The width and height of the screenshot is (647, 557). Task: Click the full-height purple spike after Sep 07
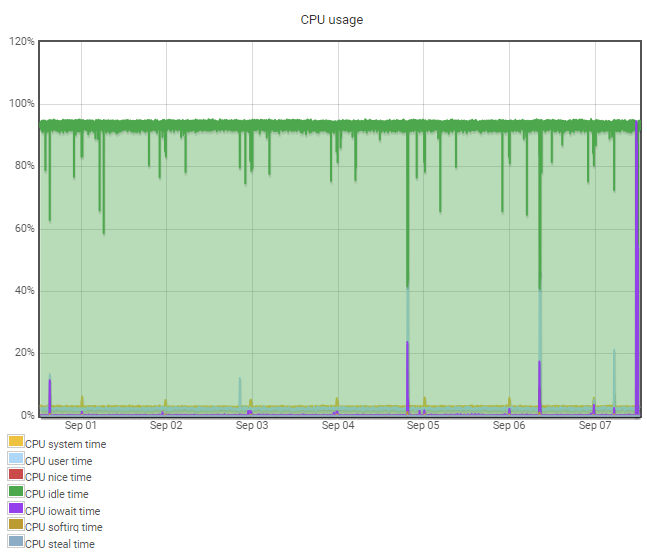(x=637, y=267)
